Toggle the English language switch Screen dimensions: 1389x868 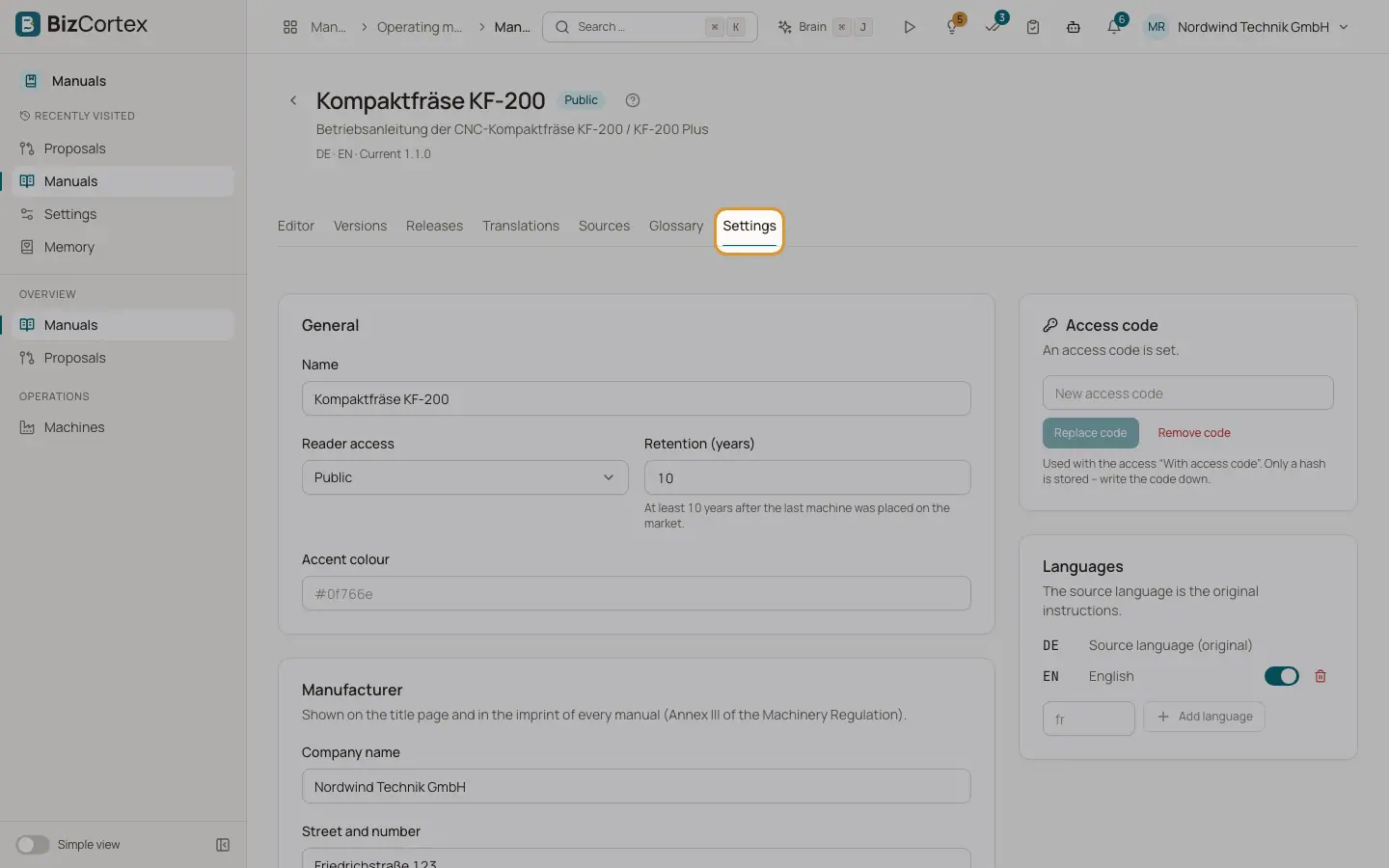[x=1282, y=676]
